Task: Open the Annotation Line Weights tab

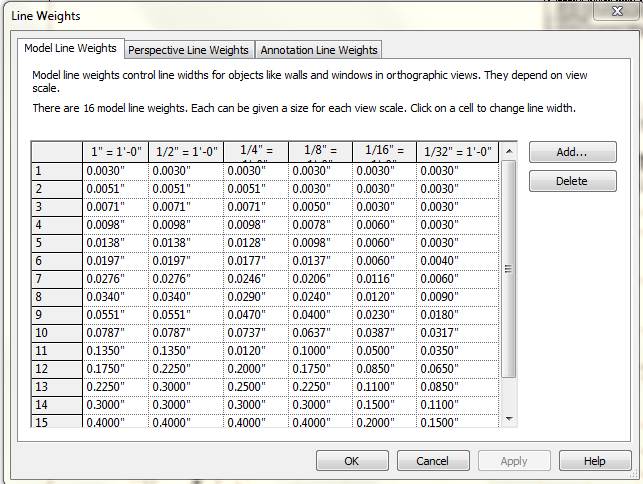Action: tap(318, 50)
